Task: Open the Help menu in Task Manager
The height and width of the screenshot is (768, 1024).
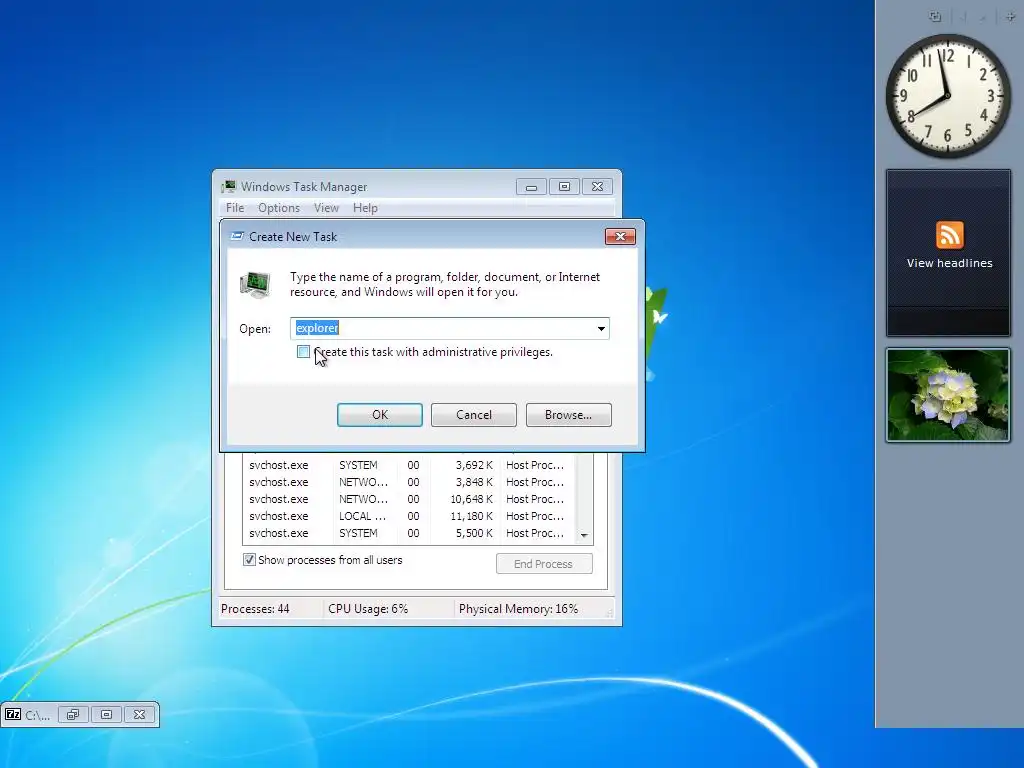Action: 365,208
